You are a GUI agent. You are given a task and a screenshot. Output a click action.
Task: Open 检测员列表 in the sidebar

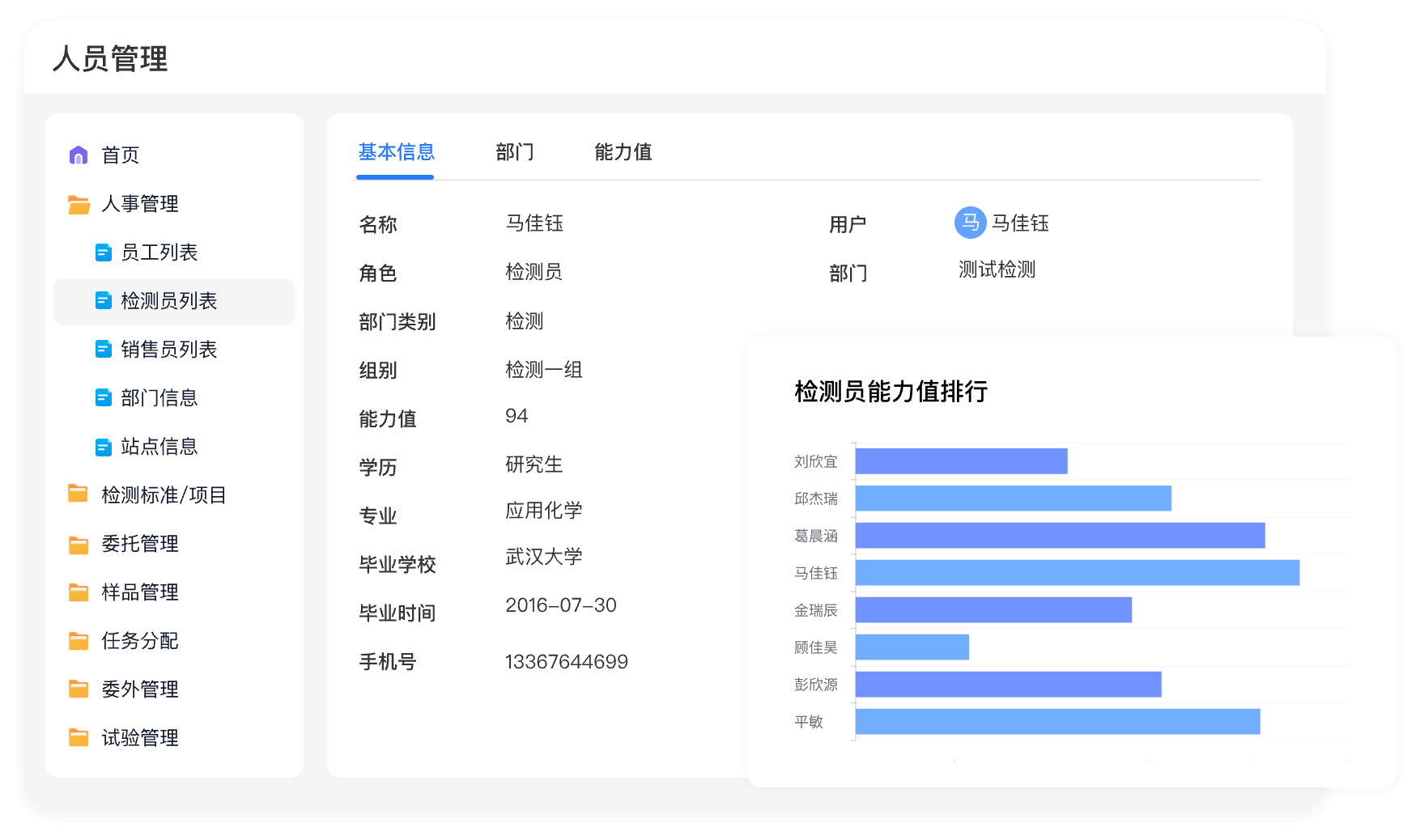[168, 301]
